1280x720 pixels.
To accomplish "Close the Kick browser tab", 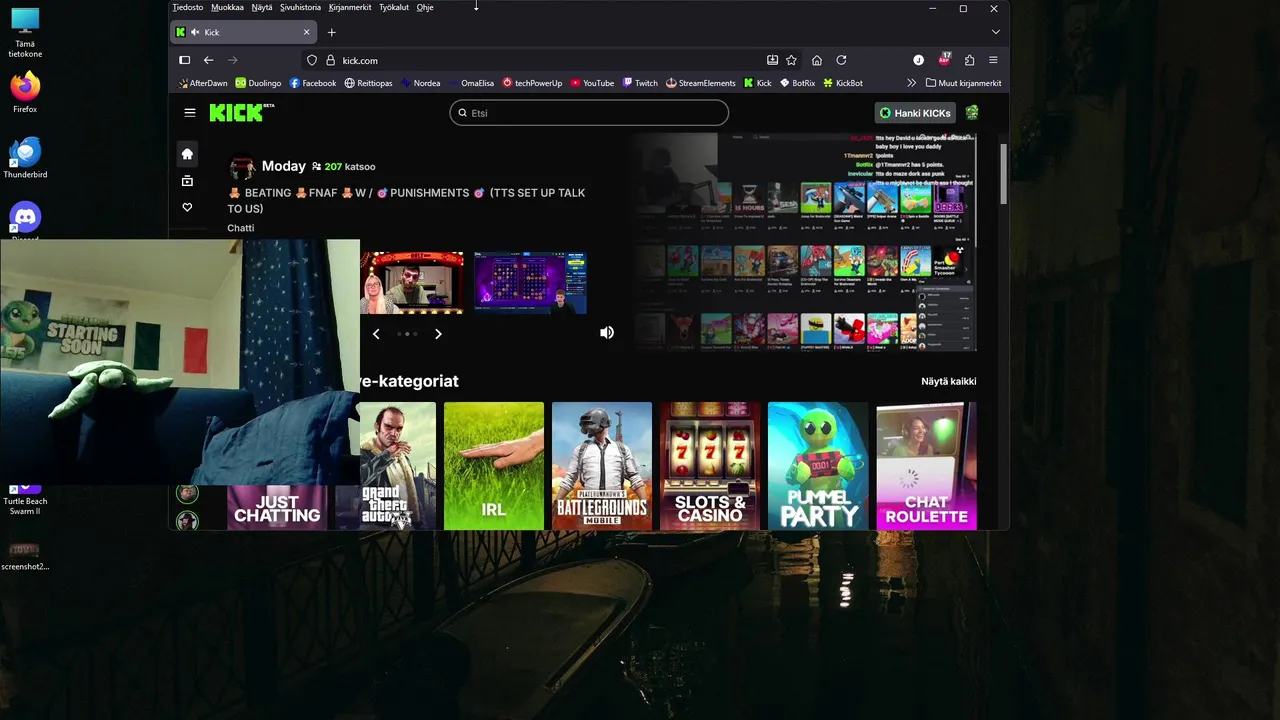I will tap(307, 32).
